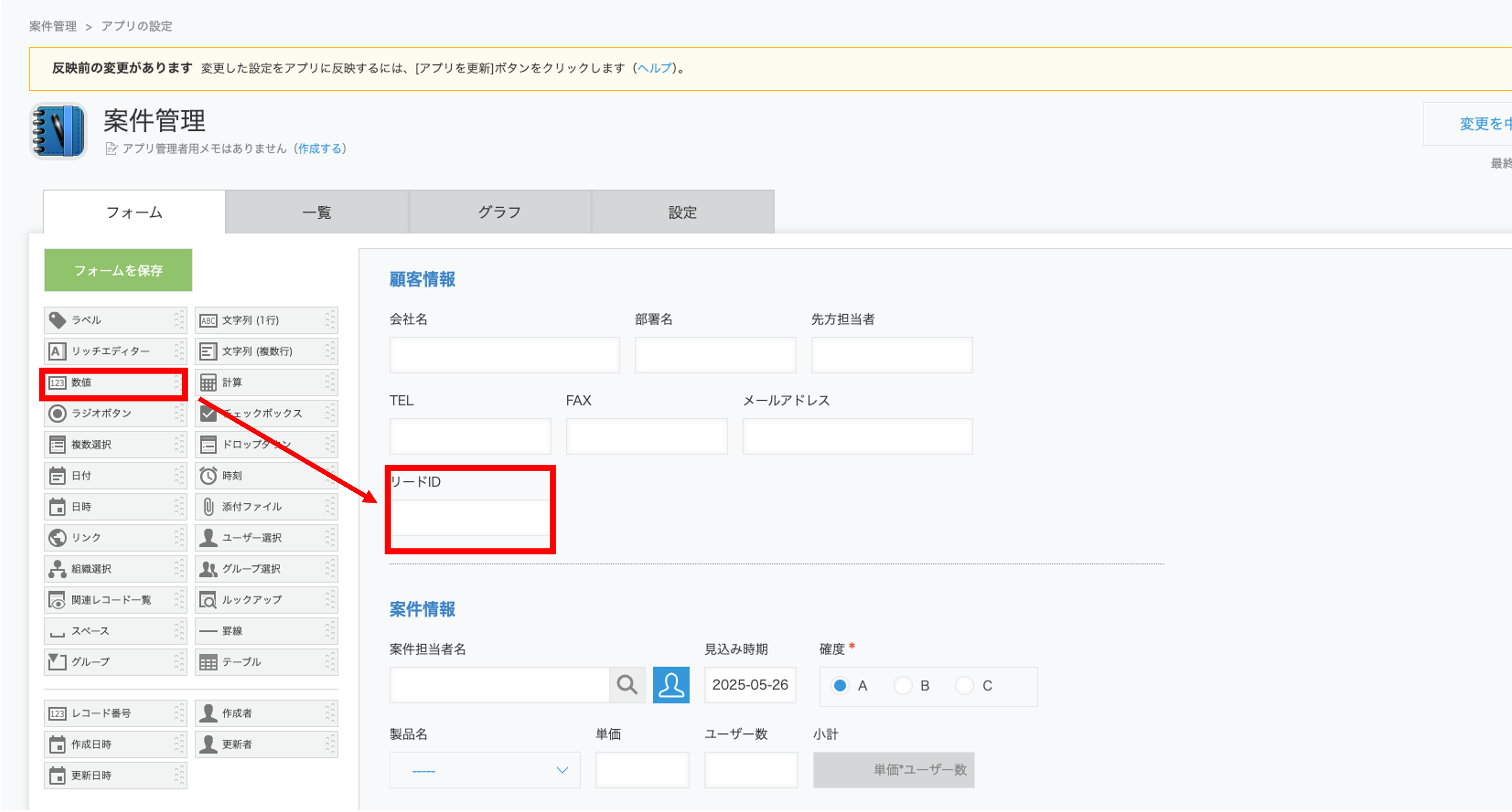Pick the 日付 calendar field icon
This screenshot has width=1512, height=812.
pyautogui.click(x=57, y=476)
